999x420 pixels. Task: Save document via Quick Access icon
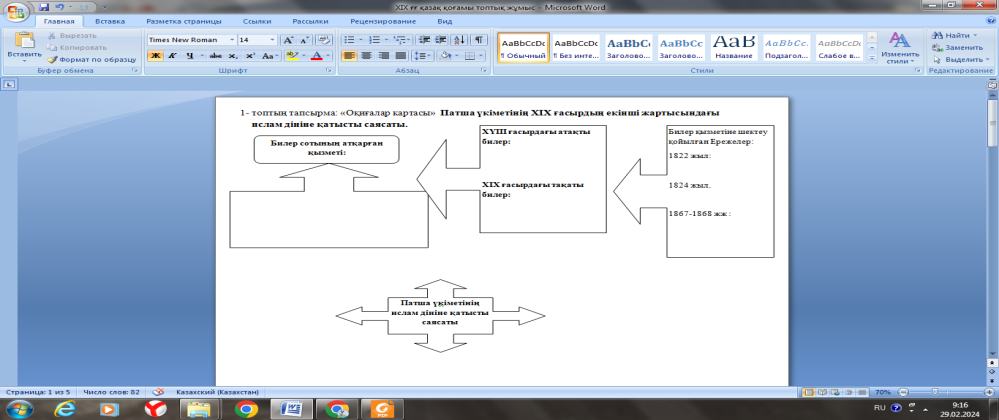pos(44,7)
